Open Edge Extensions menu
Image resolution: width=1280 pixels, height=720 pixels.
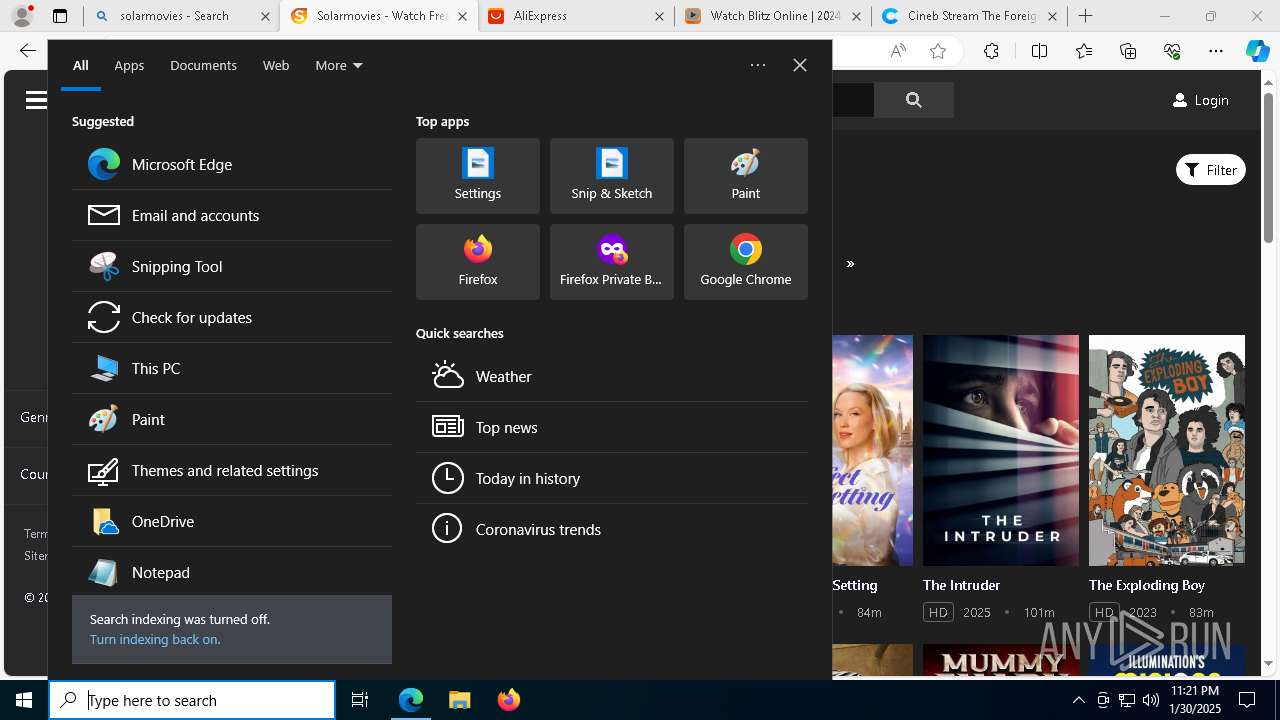[x=991, y=51]
